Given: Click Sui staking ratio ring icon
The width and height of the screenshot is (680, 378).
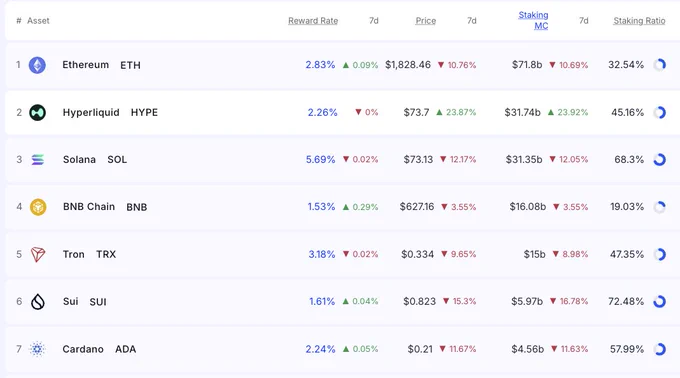Looking at the screenshot, I should pyautogui.click(x=660, y=301).
